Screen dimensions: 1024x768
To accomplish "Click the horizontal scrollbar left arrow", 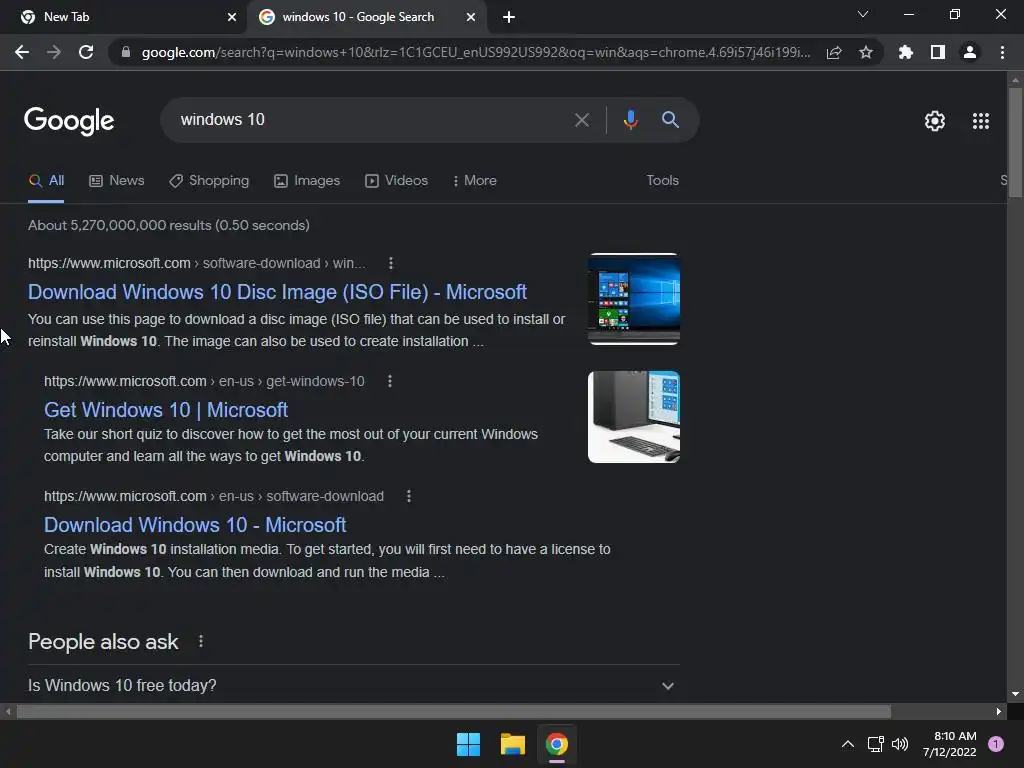I will click(8, 711).
